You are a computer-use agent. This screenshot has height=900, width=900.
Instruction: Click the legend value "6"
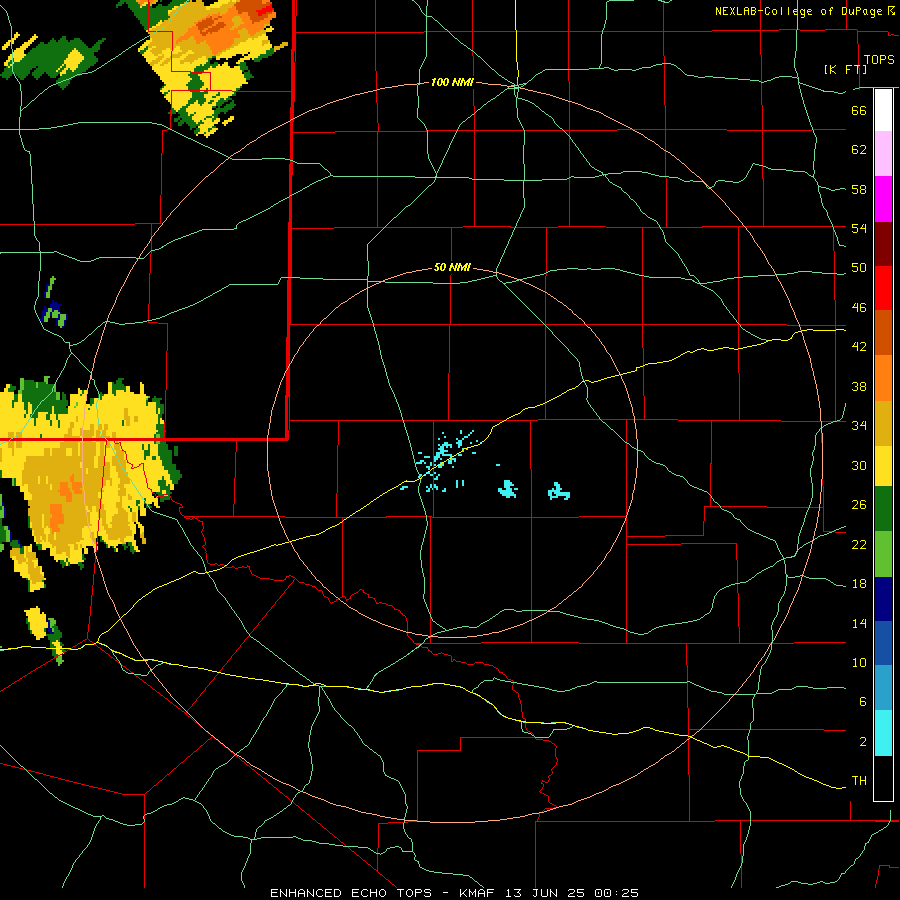[x=862, y=702]
